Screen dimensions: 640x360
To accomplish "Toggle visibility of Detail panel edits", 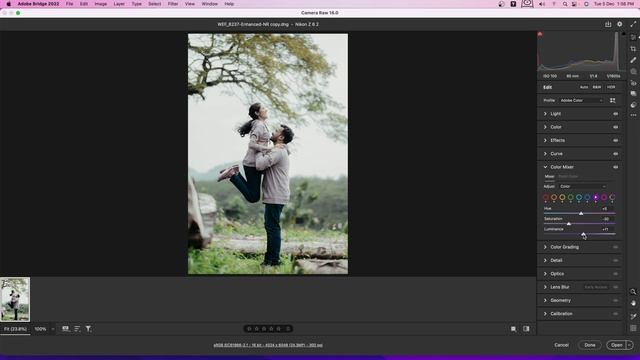I will pos(616,260).
